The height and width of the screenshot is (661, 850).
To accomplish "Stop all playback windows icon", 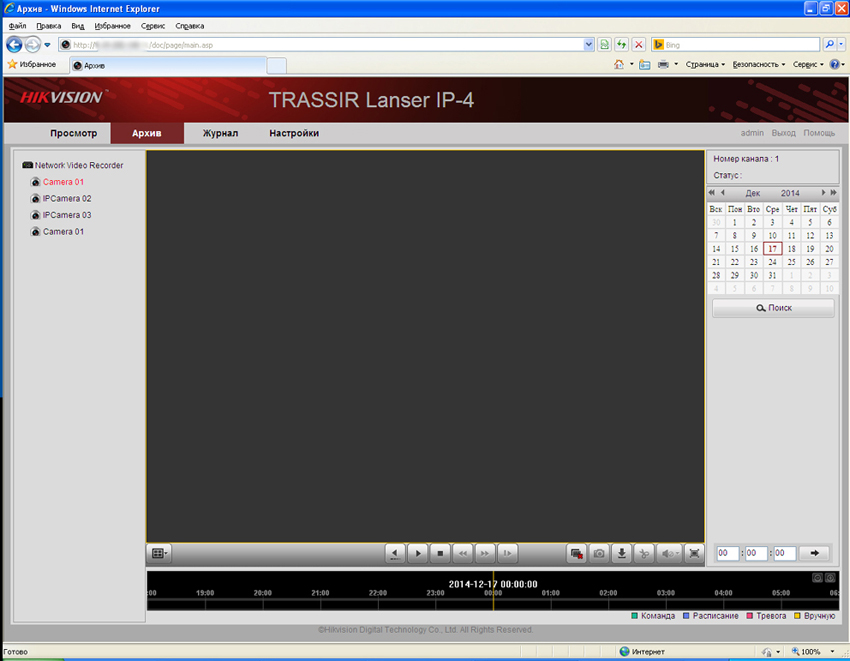I will (576, 553).
